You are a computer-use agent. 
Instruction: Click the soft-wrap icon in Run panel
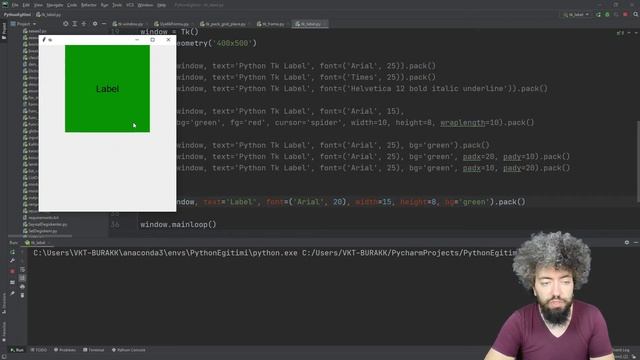[22, 270]
